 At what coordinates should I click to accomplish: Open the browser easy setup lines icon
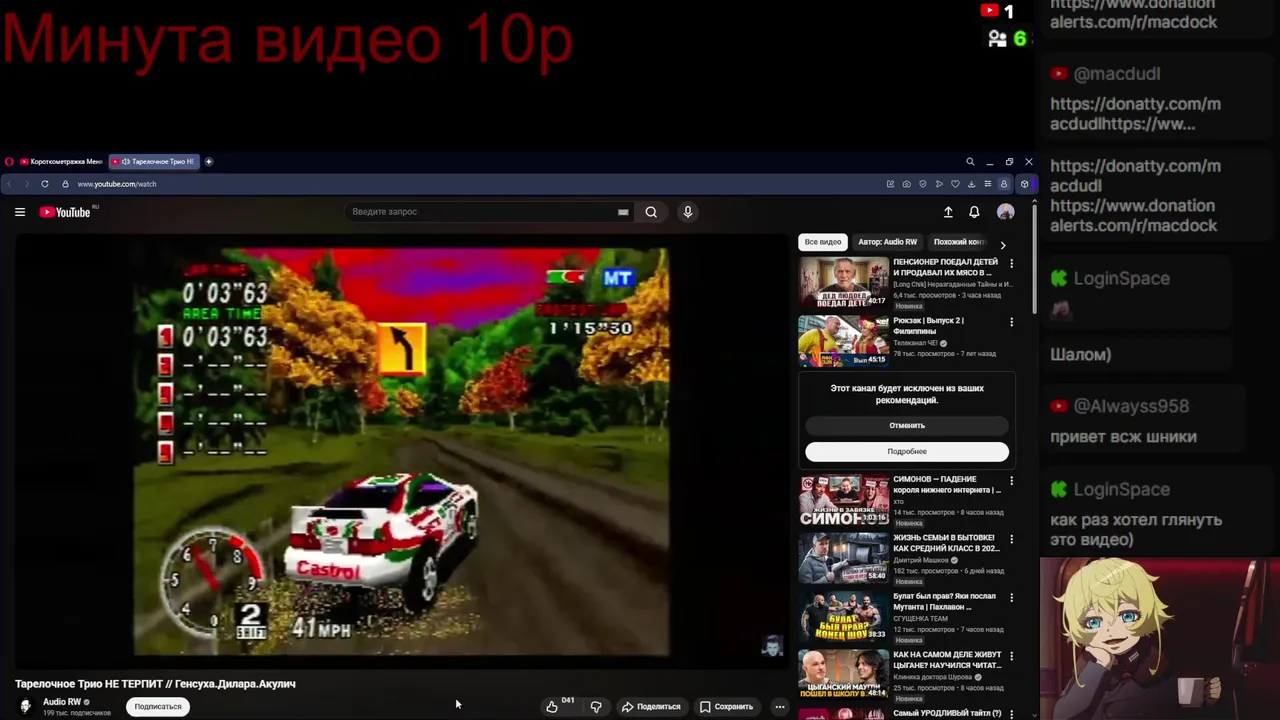pyautogui.click(x=987, y=184)
